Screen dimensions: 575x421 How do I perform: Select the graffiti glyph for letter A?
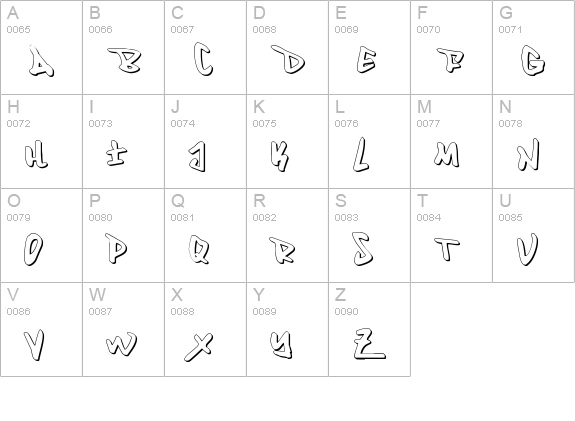point(41,47)
